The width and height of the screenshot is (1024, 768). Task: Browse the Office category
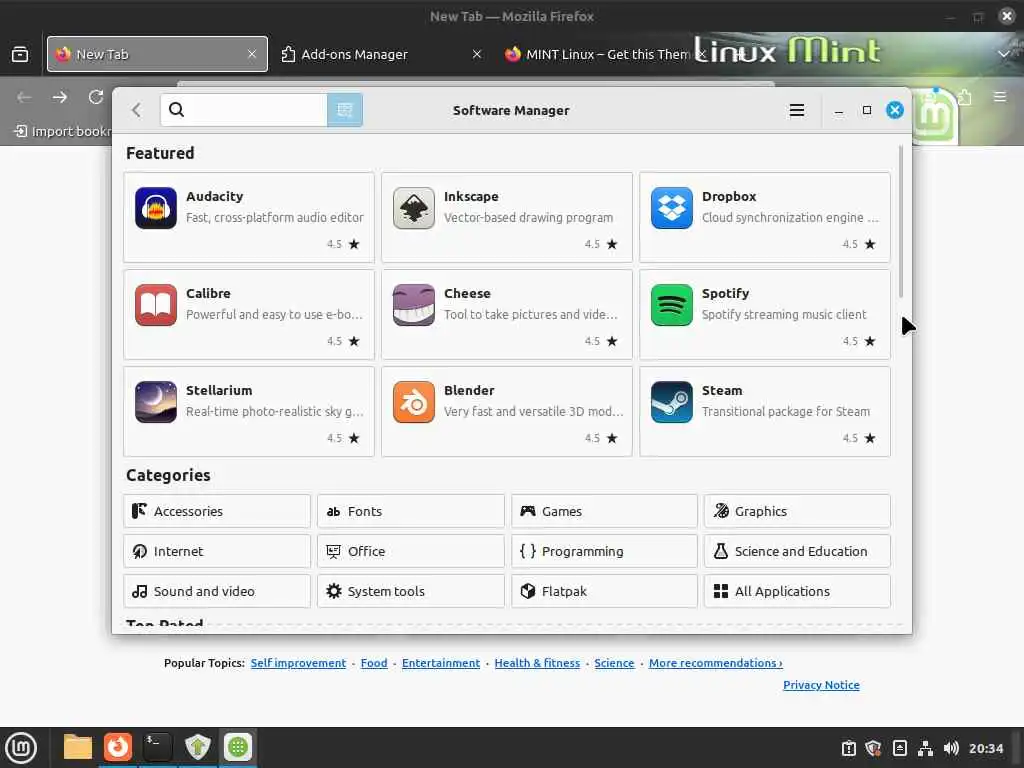click(x=411, y=551)
